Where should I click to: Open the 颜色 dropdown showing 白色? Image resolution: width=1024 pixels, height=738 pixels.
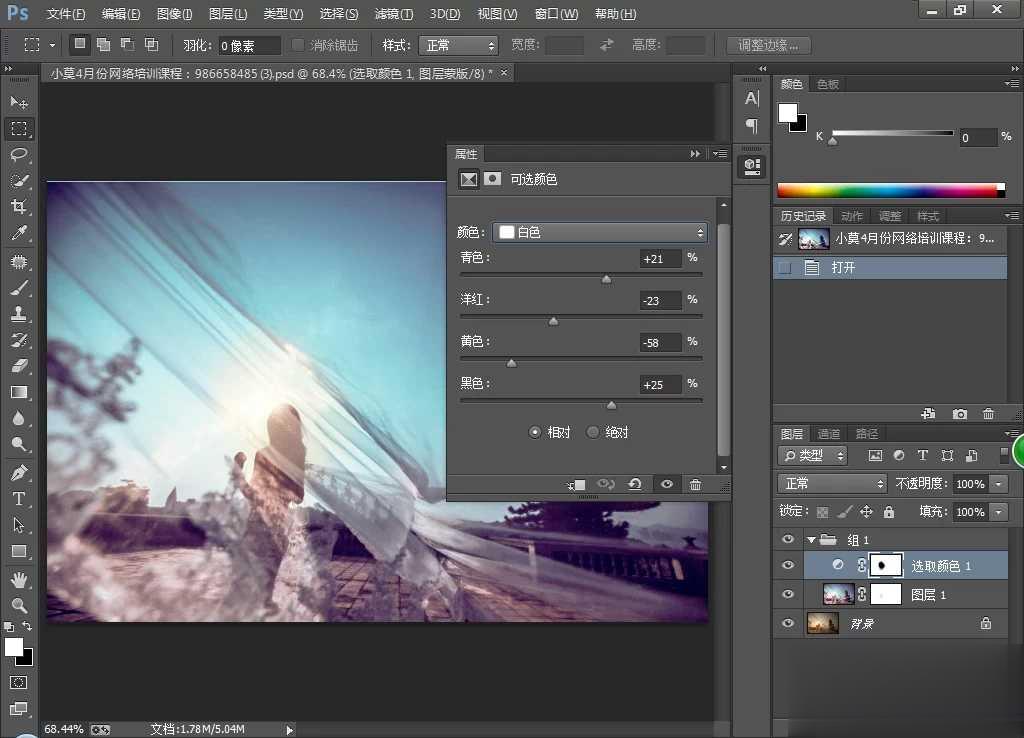[x=601, y=232]
